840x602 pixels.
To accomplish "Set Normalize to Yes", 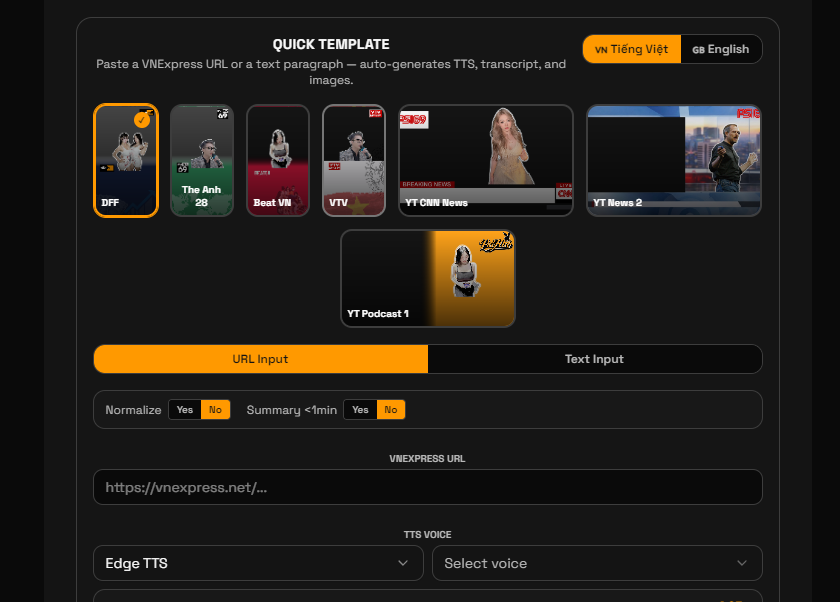I will point(185,410).
